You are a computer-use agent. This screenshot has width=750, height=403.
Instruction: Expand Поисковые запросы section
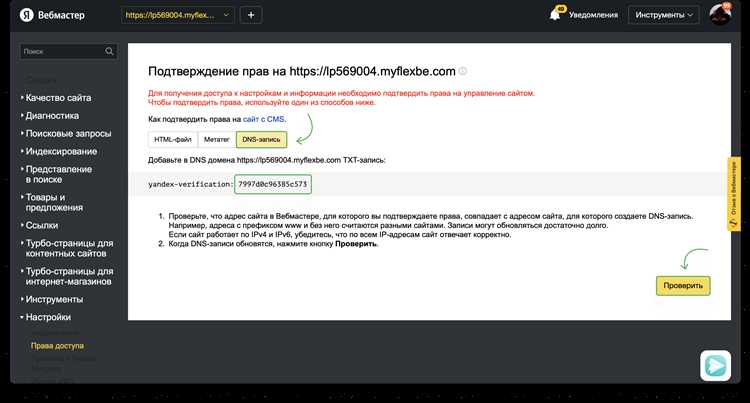66,133
